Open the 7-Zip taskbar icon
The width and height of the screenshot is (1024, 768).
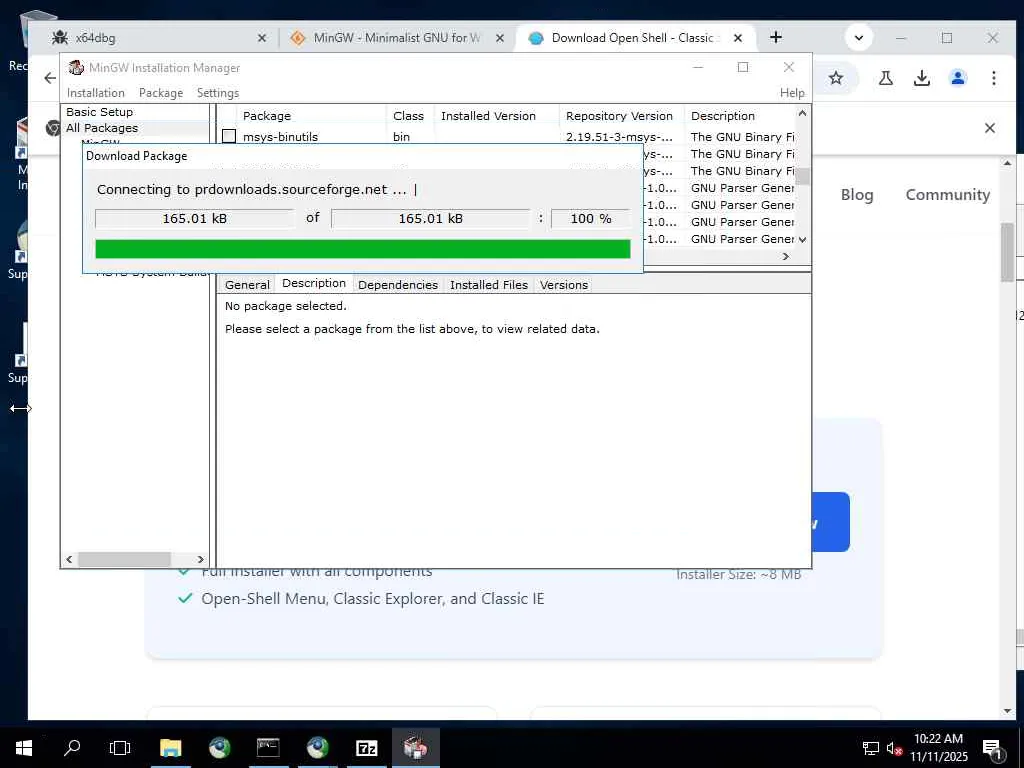point(366,748)
